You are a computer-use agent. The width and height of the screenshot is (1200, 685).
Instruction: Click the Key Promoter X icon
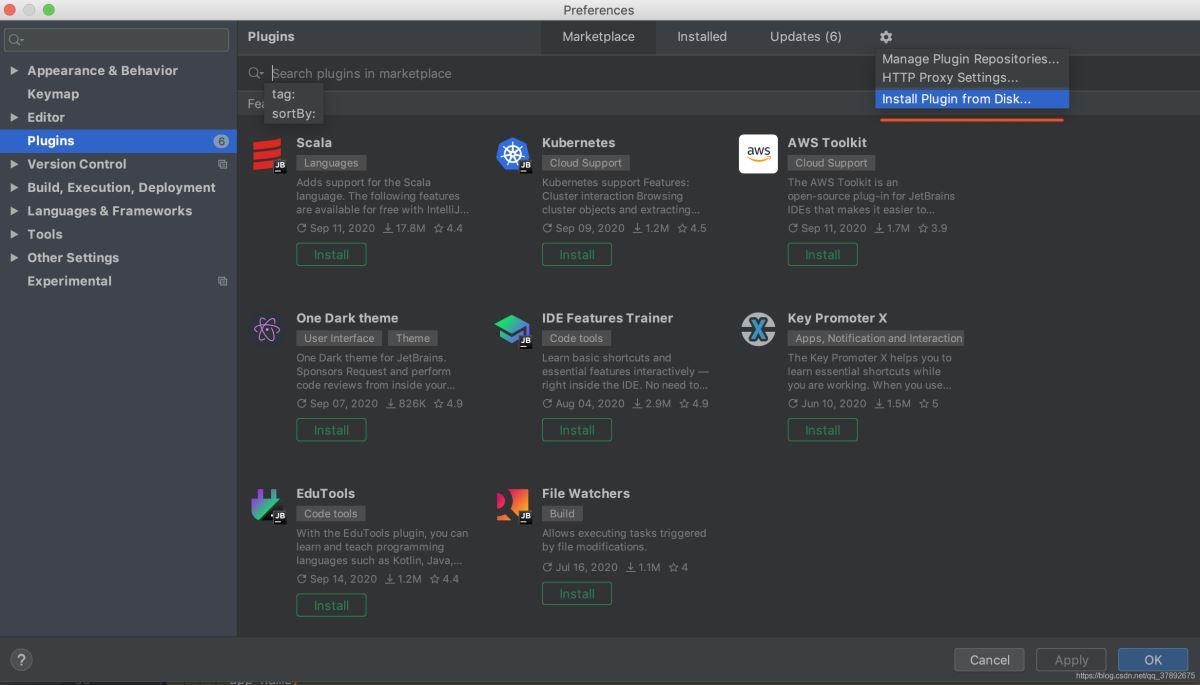click(x=758, y=330)
